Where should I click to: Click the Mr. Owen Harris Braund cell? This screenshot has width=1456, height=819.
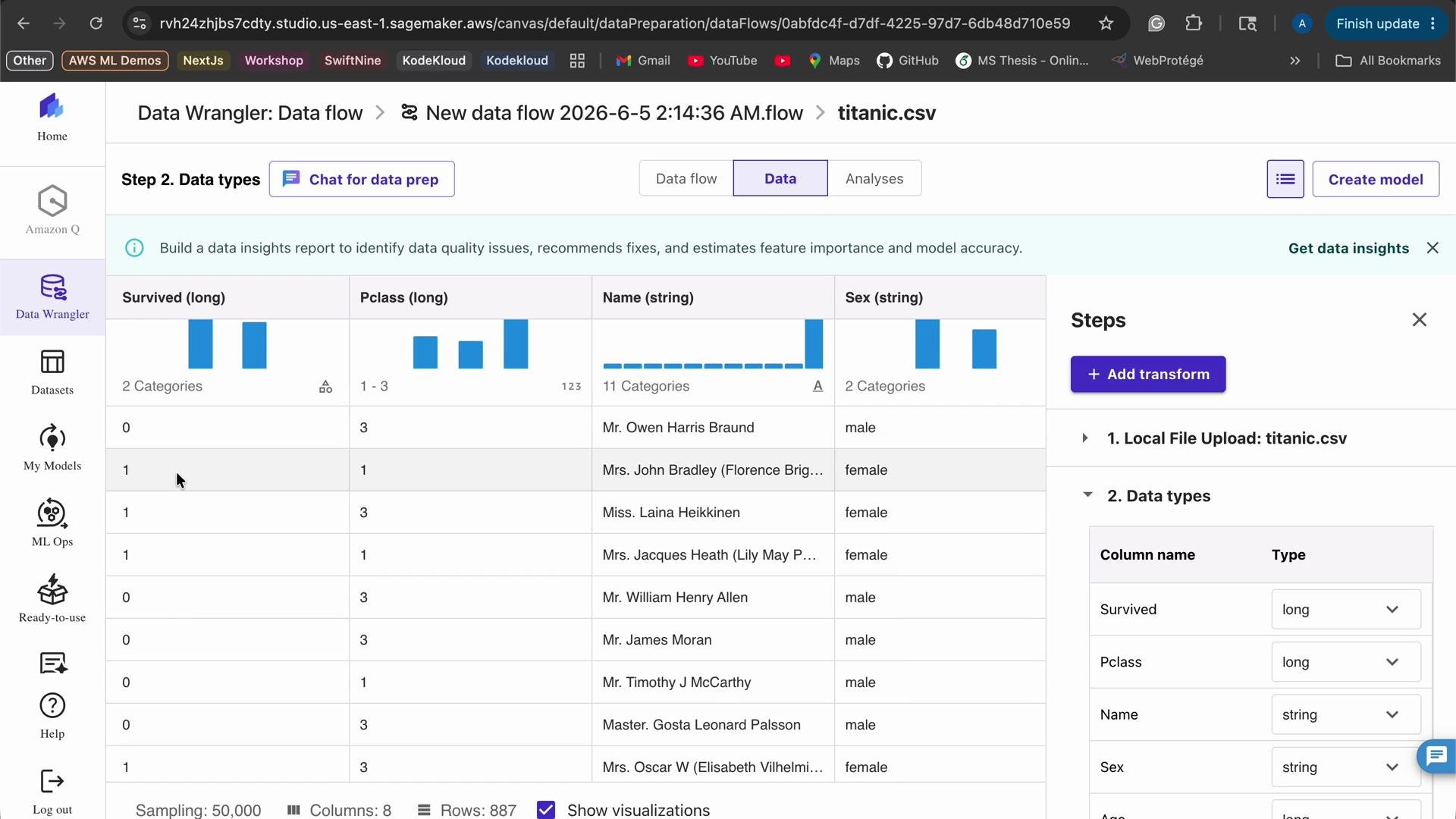(x=713, y=428)
